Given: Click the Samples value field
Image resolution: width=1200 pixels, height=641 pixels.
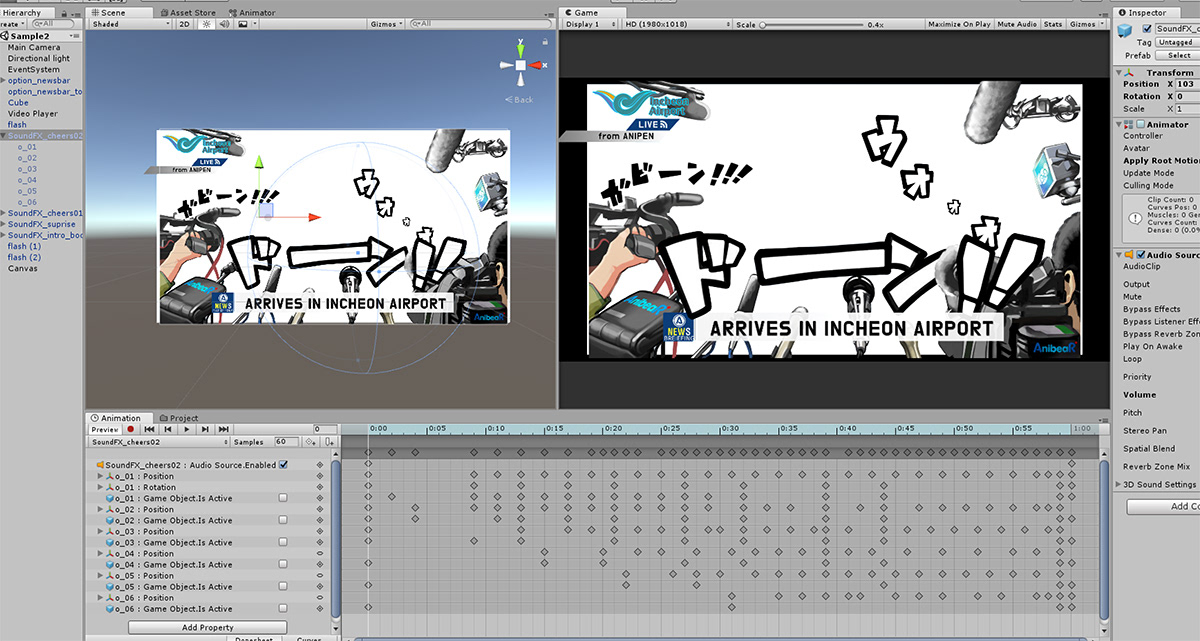Looking at the screenshot, I should coord(286,441).
